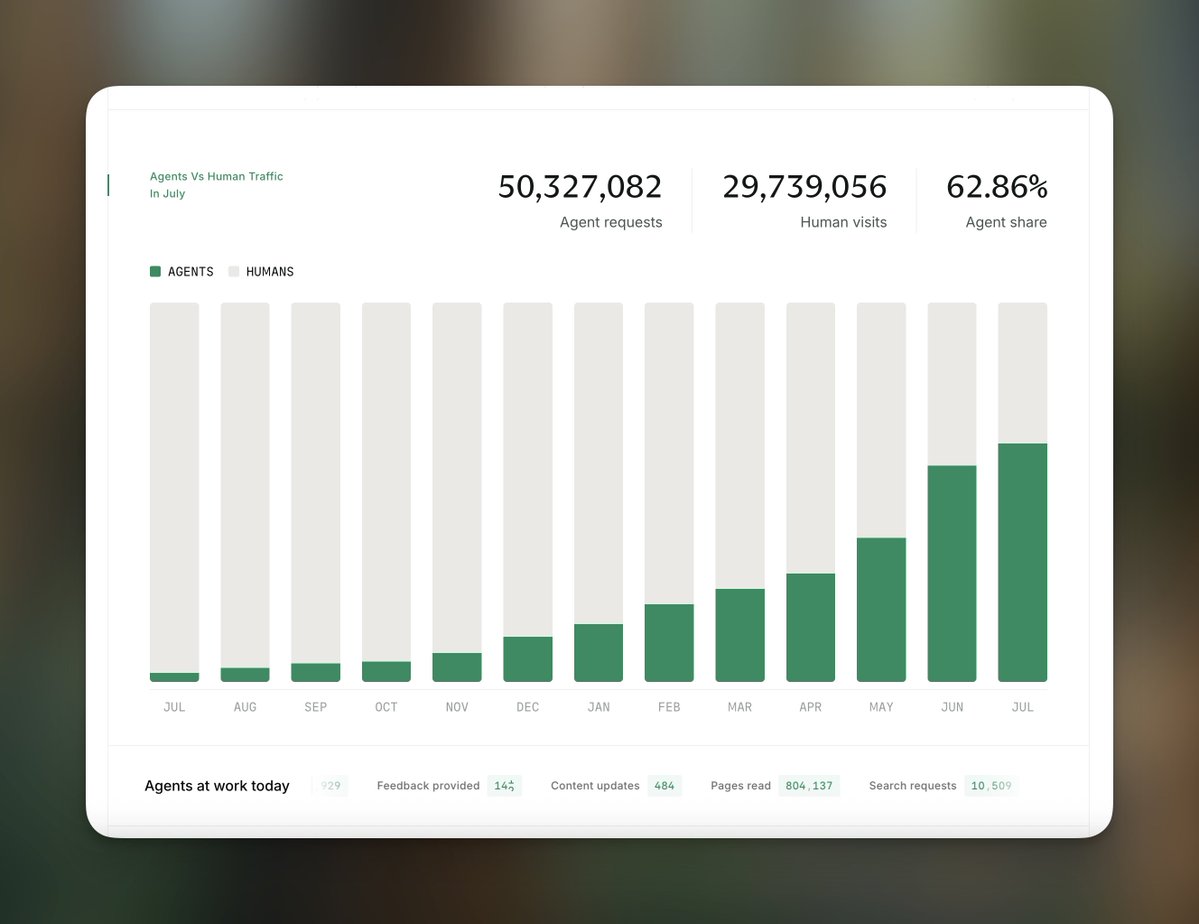Click the grey humans bar for JUN
The width and height of the screenshot is (1199, 924).
coord(952,384)
